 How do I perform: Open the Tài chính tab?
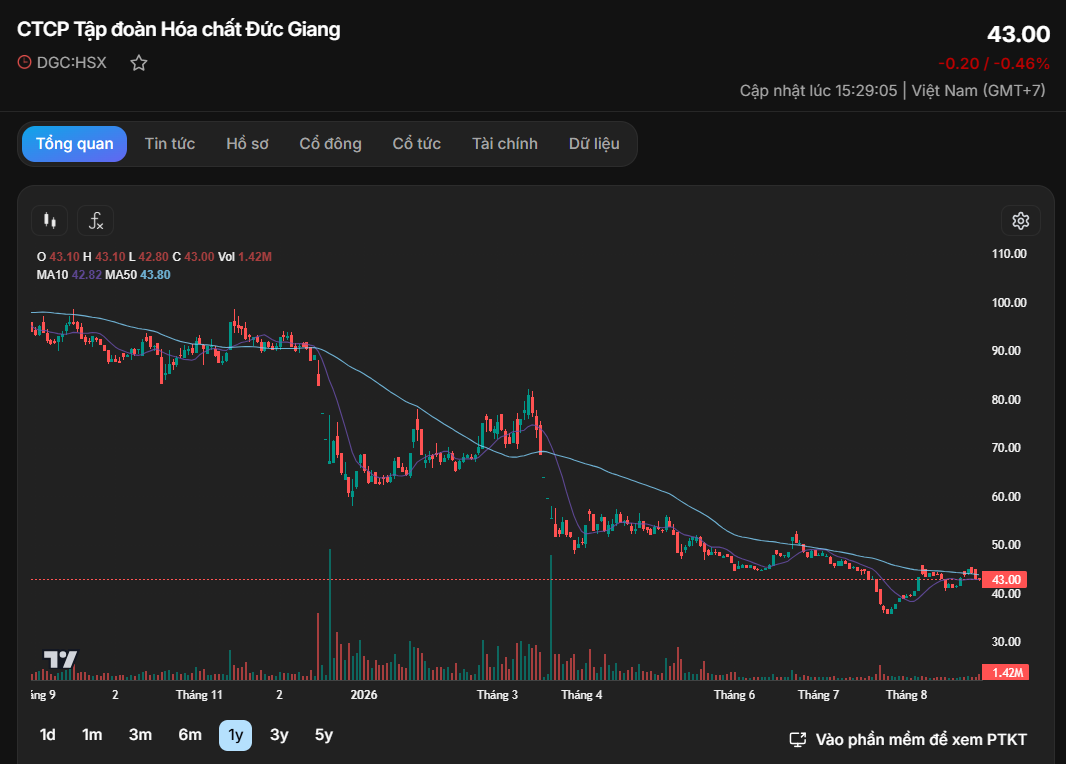[x=505, y=144]
